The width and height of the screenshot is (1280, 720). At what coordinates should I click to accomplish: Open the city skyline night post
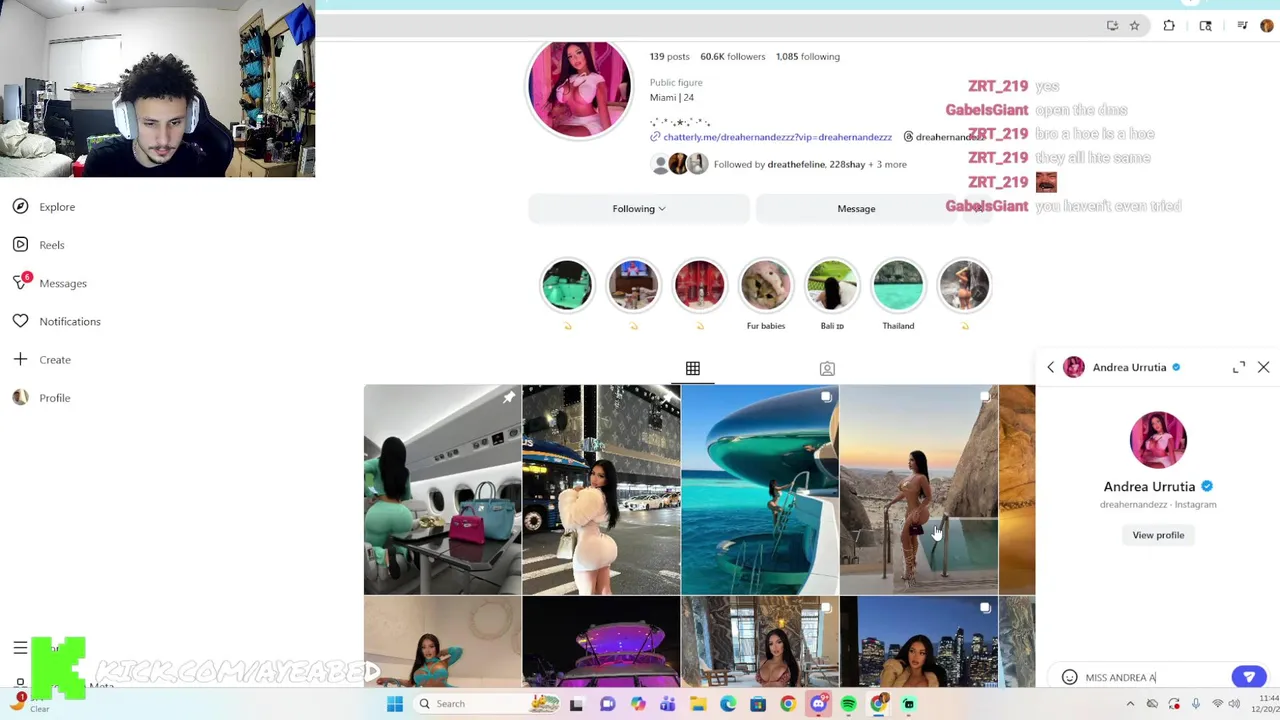click(919, 643)
